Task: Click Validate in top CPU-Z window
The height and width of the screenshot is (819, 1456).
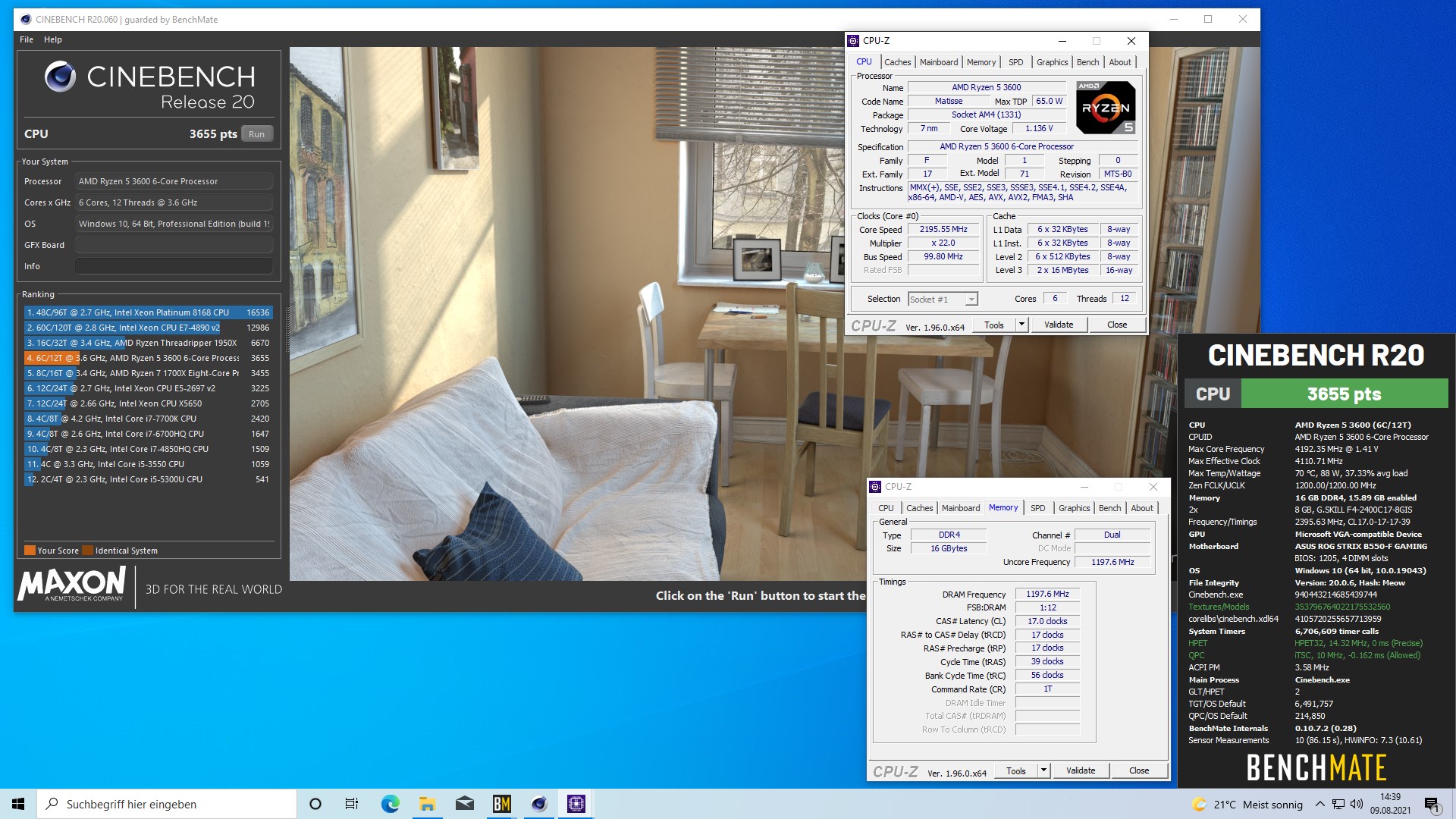Action: click(x=1059, y=325)
